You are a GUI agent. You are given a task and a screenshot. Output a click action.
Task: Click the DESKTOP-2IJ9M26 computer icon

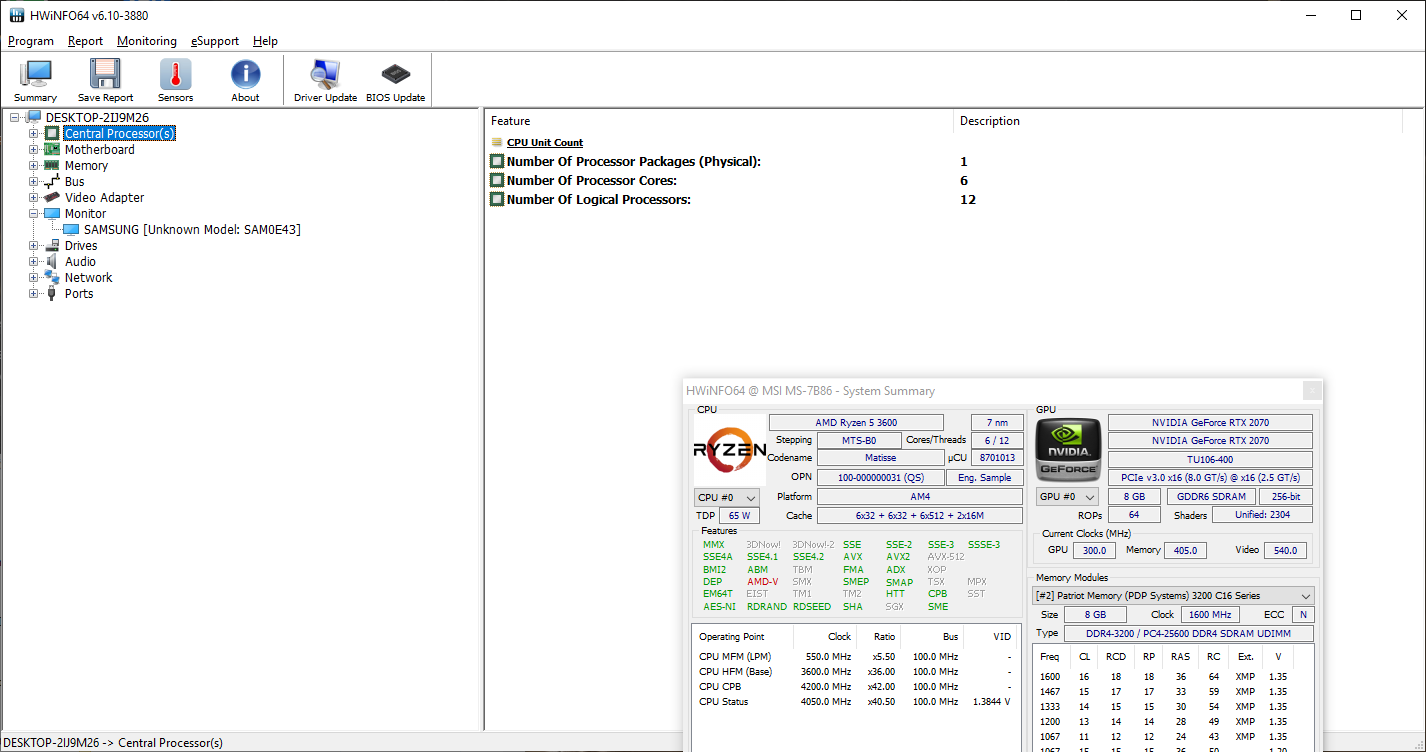(x=34, y=117)
